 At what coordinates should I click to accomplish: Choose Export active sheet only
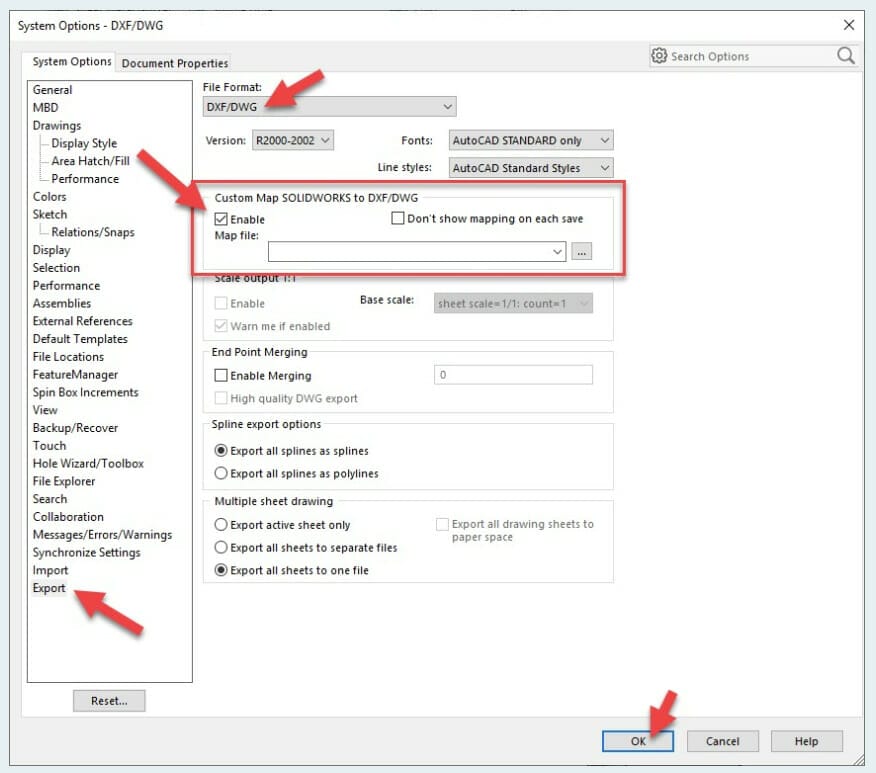[x=222, y=525]
